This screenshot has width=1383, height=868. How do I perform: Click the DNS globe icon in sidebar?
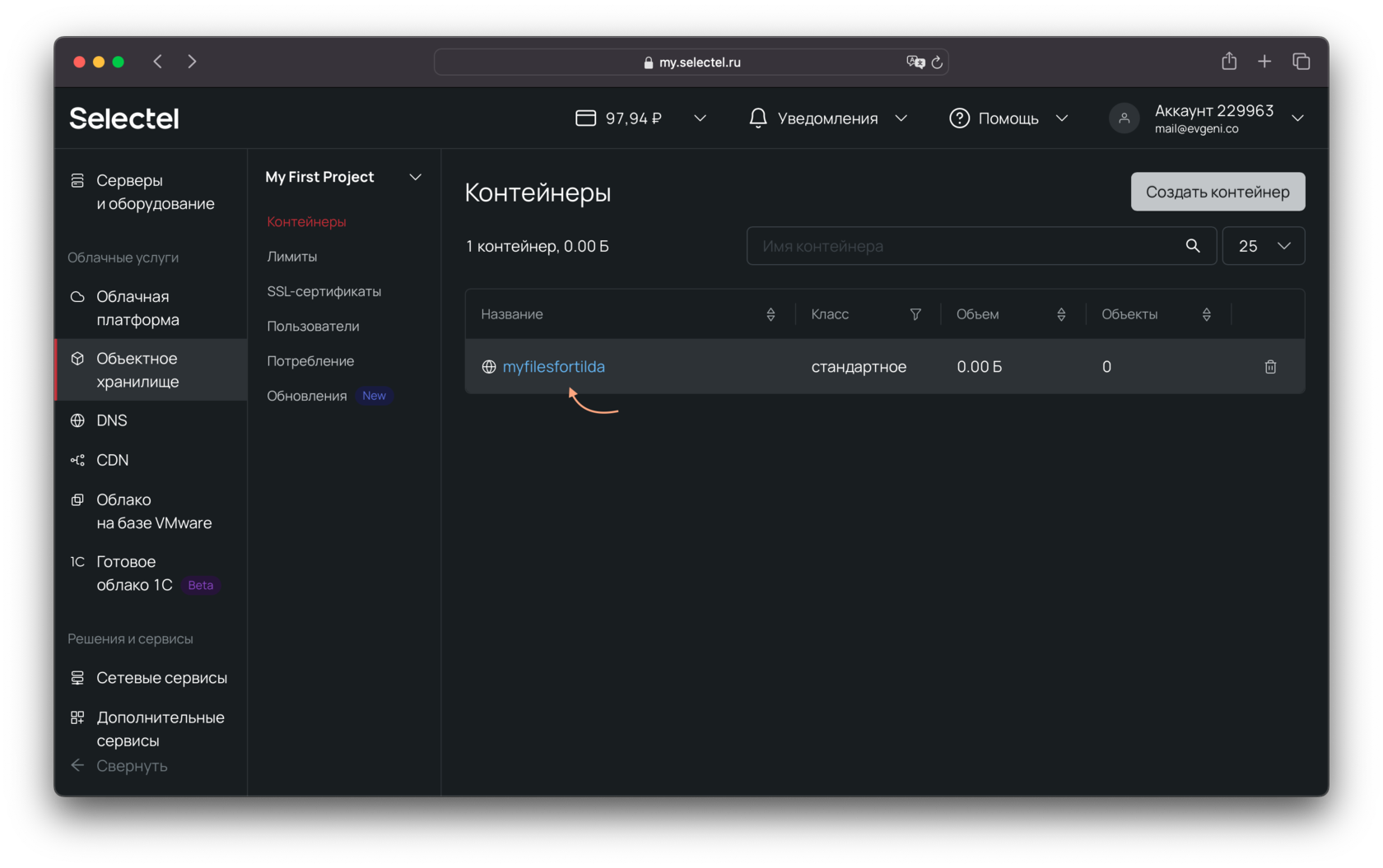coord(77,420)
